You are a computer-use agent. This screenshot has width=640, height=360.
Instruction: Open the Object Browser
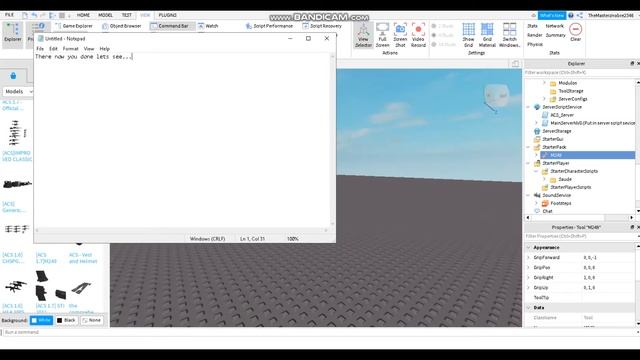(122, 26)
